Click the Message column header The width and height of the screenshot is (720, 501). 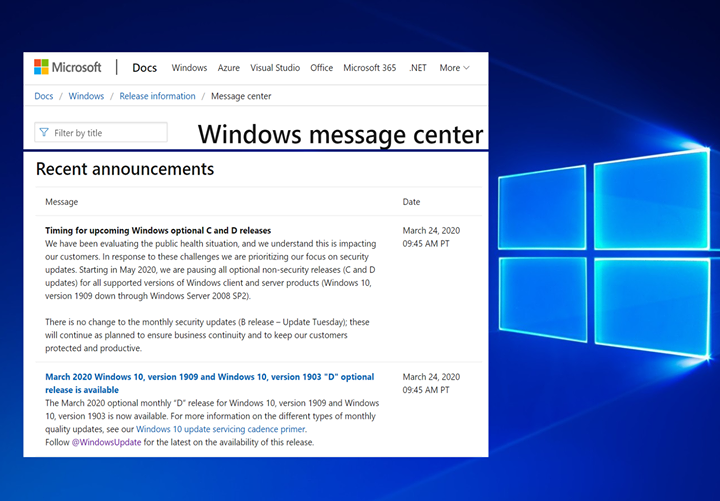(62, 202)
